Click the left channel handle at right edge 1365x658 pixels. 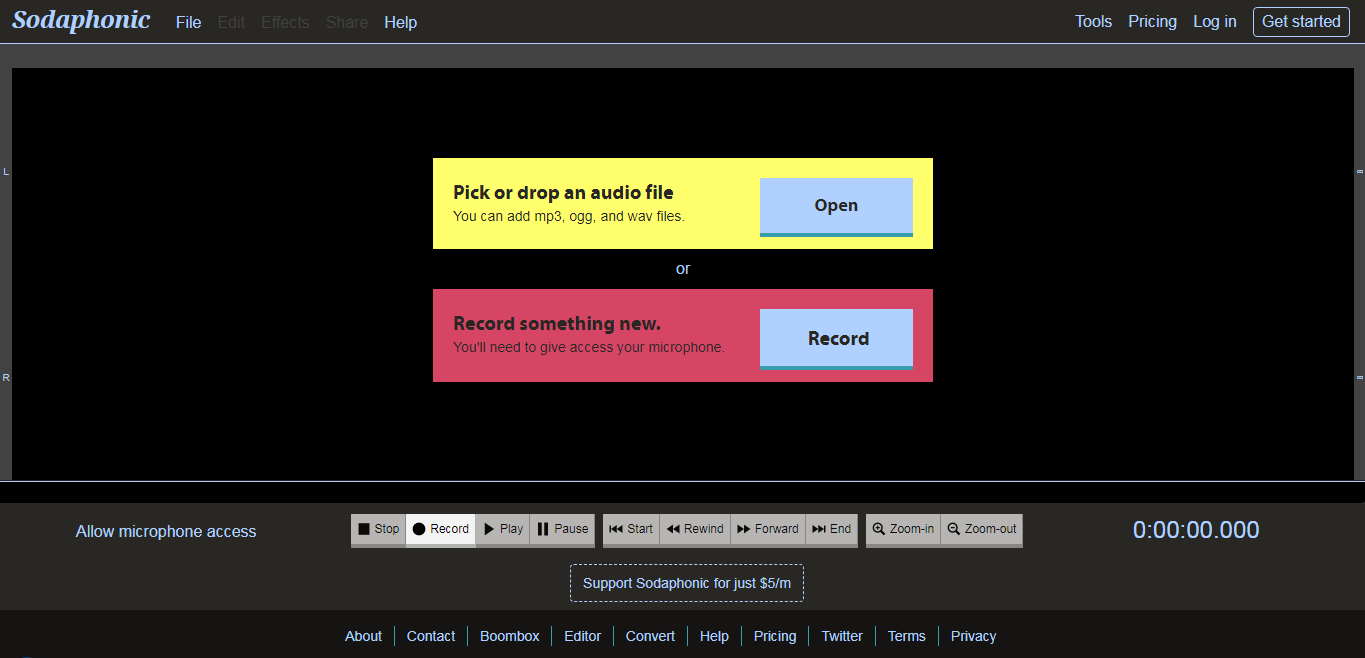(1360, 172)
